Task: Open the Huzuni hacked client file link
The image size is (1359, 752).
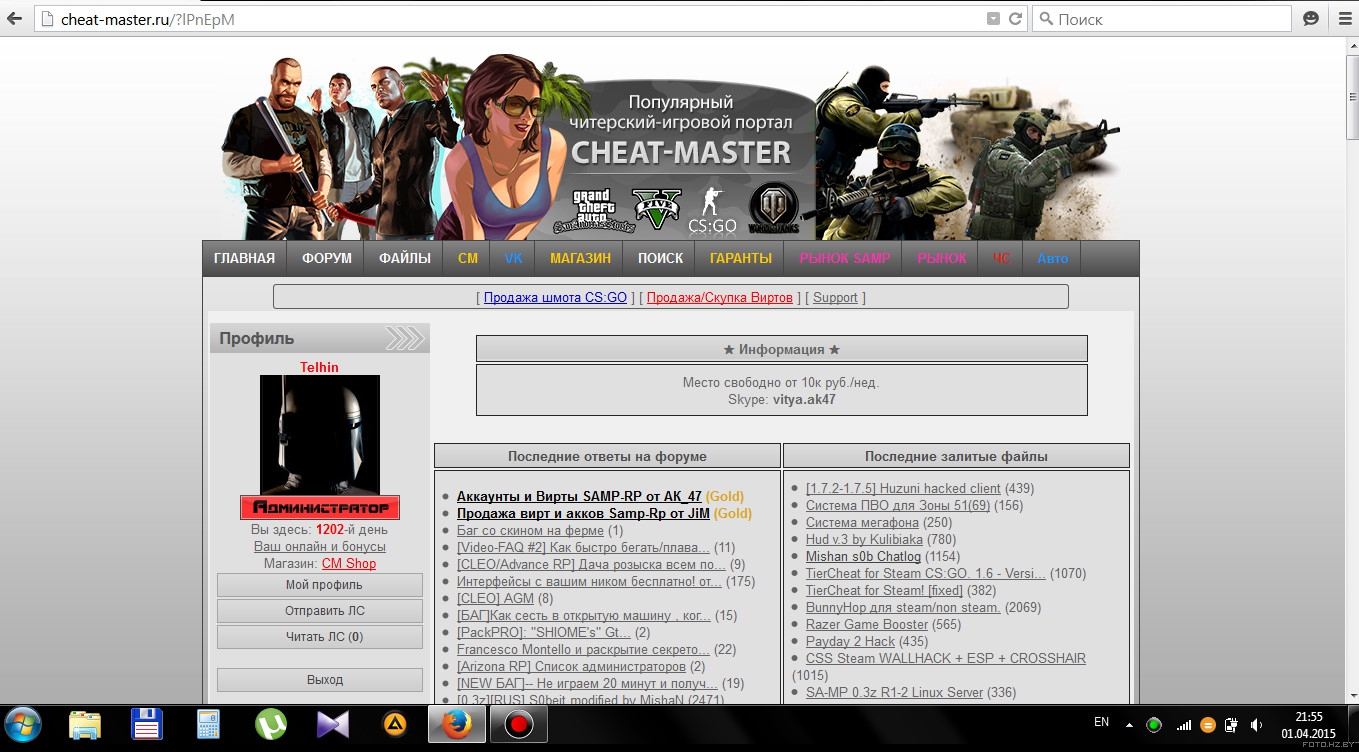Action: coord(903,488)
